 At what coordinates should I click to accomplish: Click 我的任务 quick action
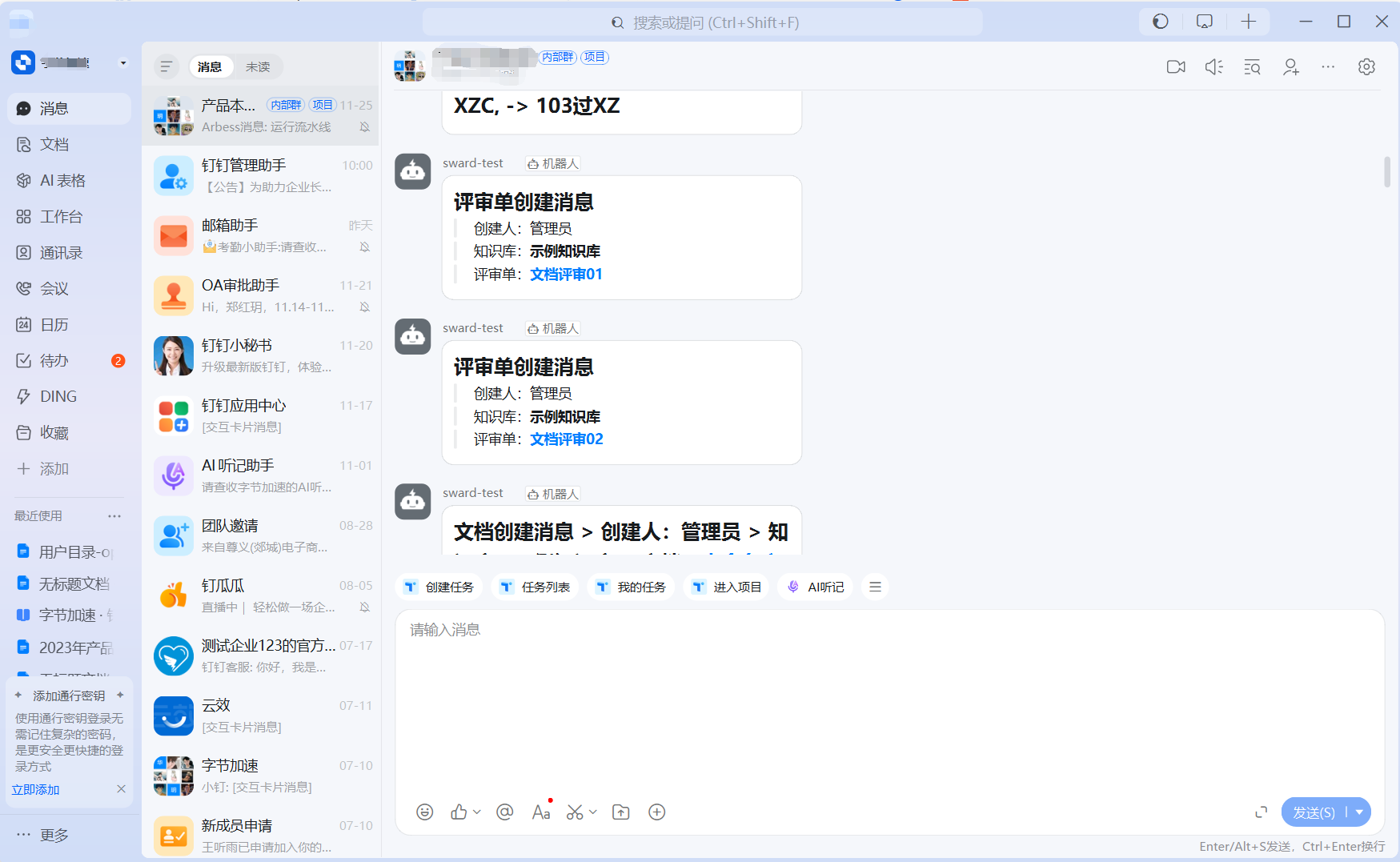[x=632, y=587]
